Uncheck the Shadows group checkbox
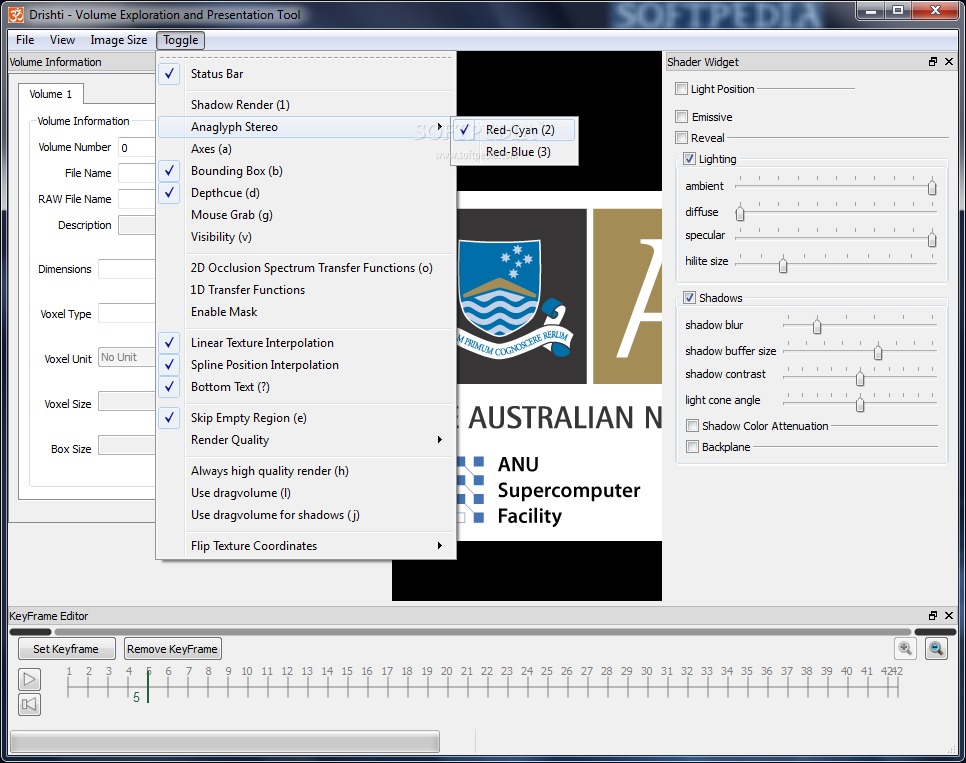 tap(689, 298)
